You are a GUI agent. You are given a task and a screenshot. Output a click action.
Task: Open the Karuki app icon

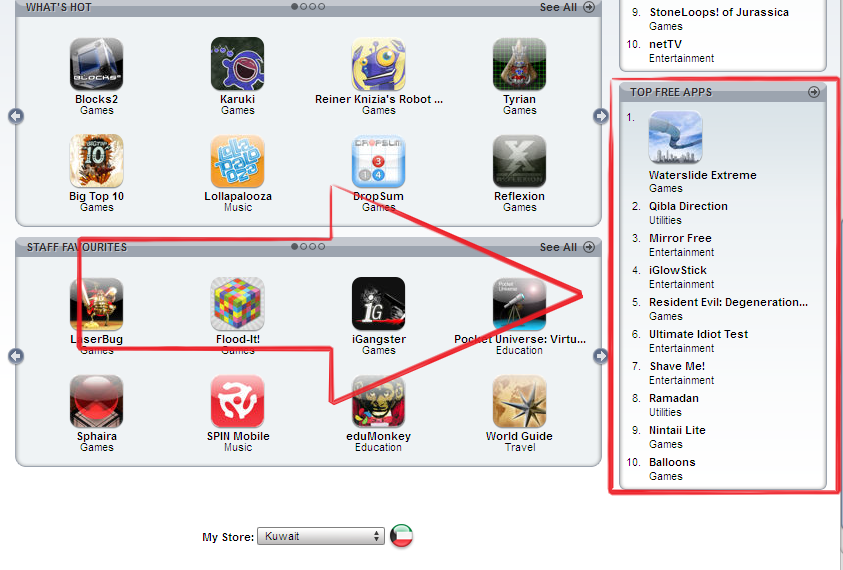[x=237, y=64]
